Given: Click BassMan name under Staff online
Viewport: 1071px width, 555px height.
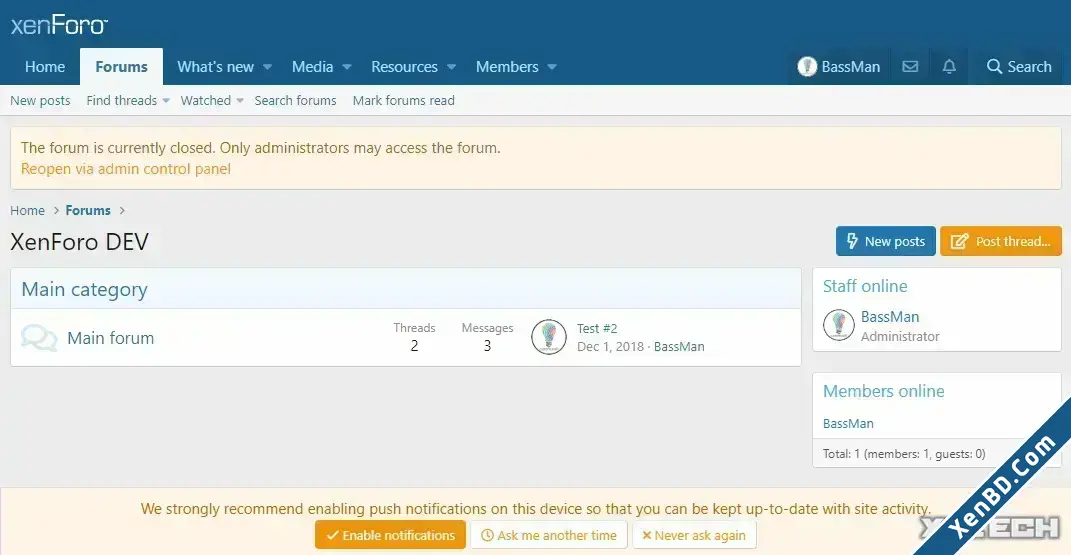Looking at the screenshot, I should coord(890,317).
